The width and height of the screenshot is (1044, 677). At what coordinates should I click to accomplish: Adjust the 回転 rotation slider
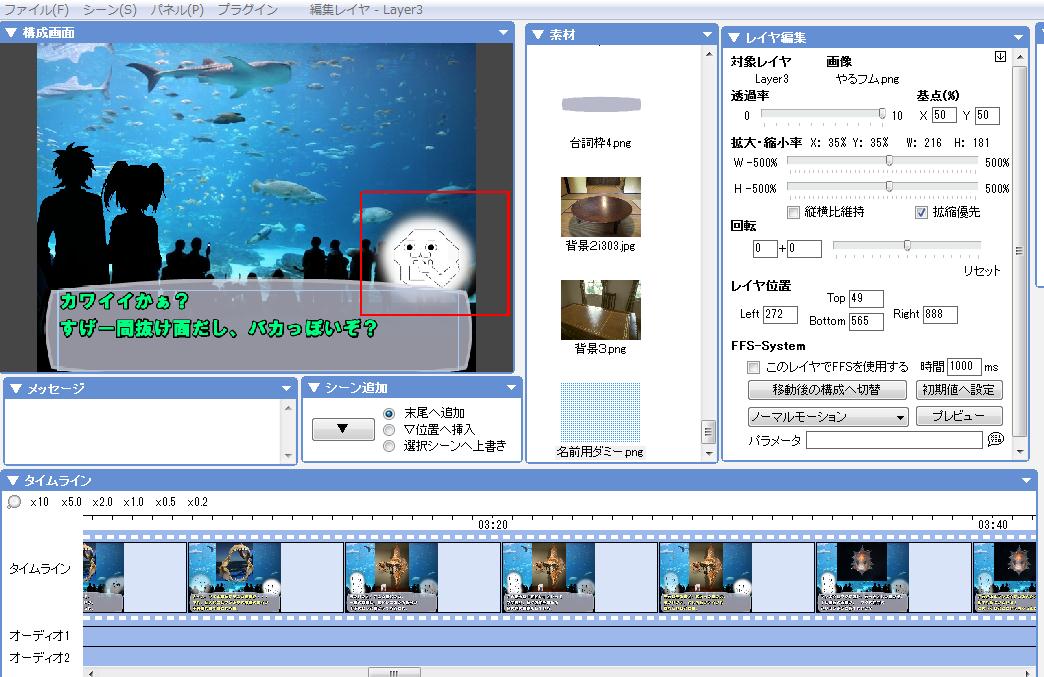pos(907,246)
